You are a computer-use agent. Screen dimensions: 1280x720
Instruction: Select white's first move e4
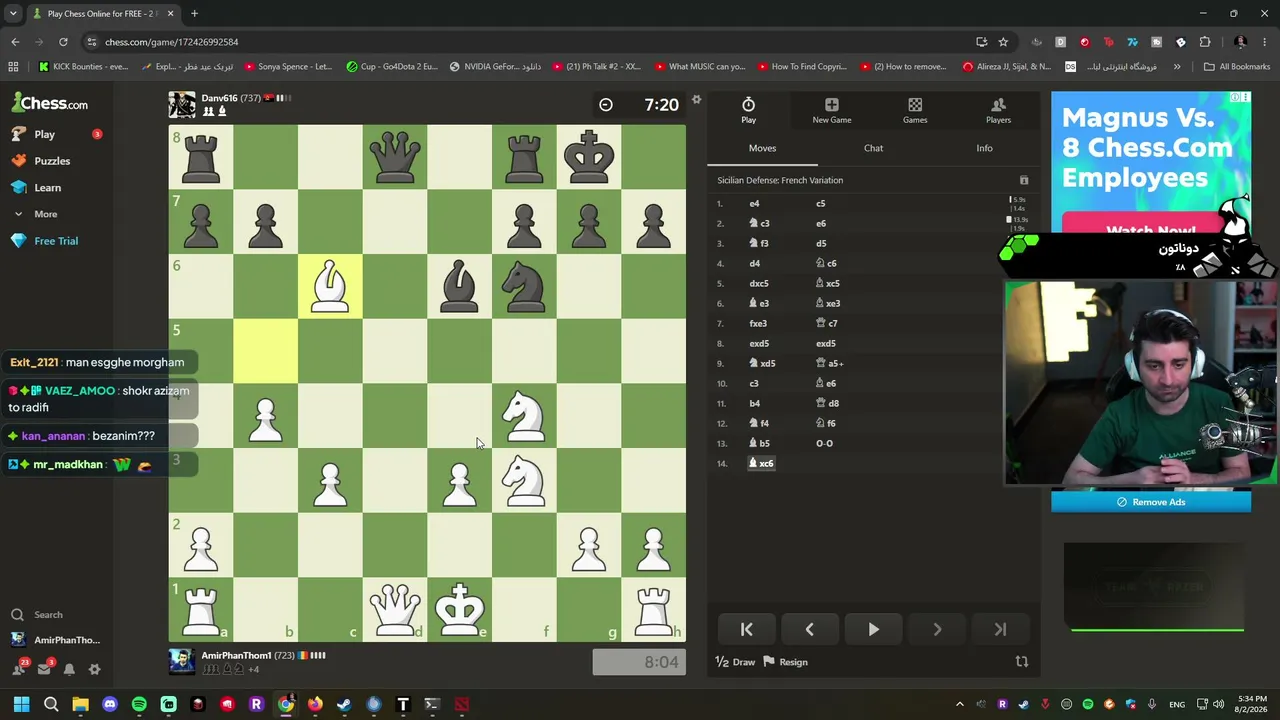(755, 203)
